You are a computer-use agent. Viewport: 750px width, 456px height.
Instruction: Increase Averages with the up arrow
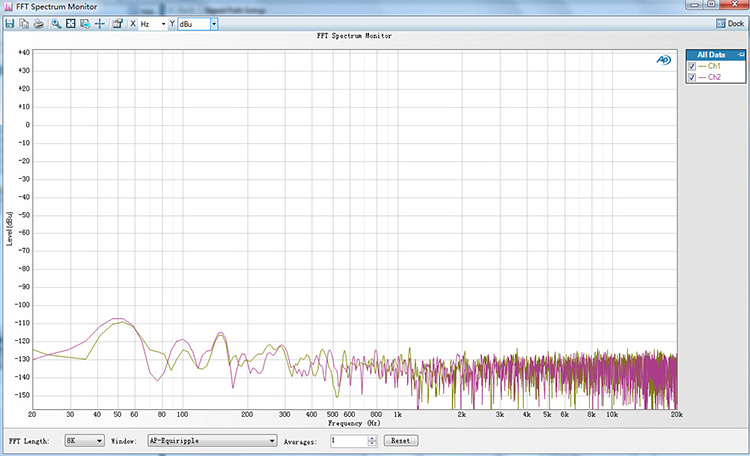371,437
